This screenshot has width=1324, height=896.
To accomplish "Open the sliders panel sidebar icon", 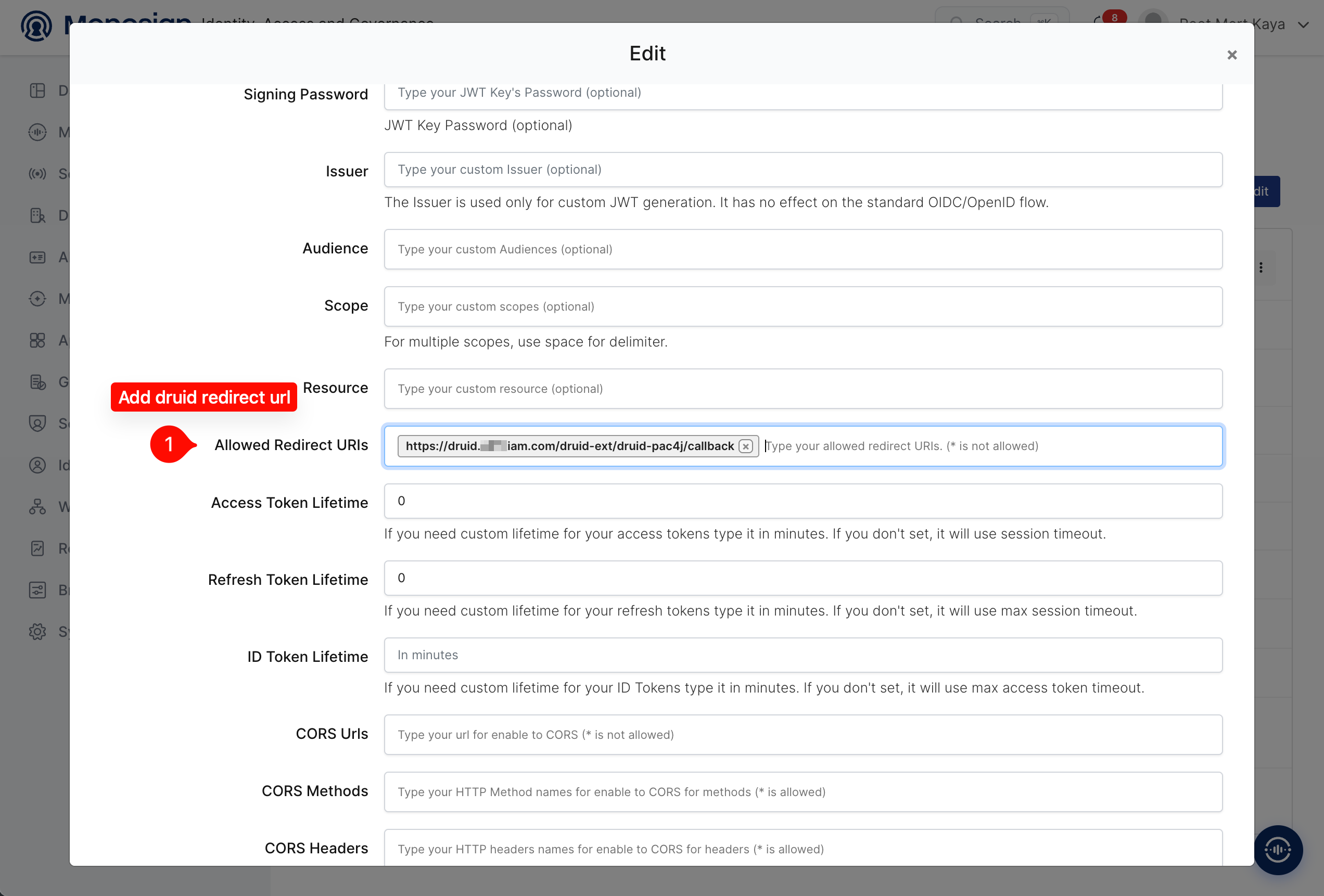I will [x=37, y=590].
